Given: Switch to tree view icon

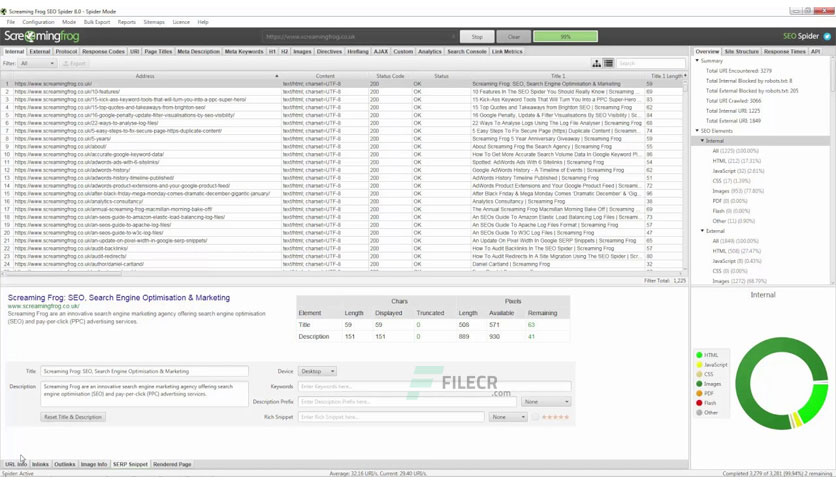Looking at the screenshot, I should [597, 63].
